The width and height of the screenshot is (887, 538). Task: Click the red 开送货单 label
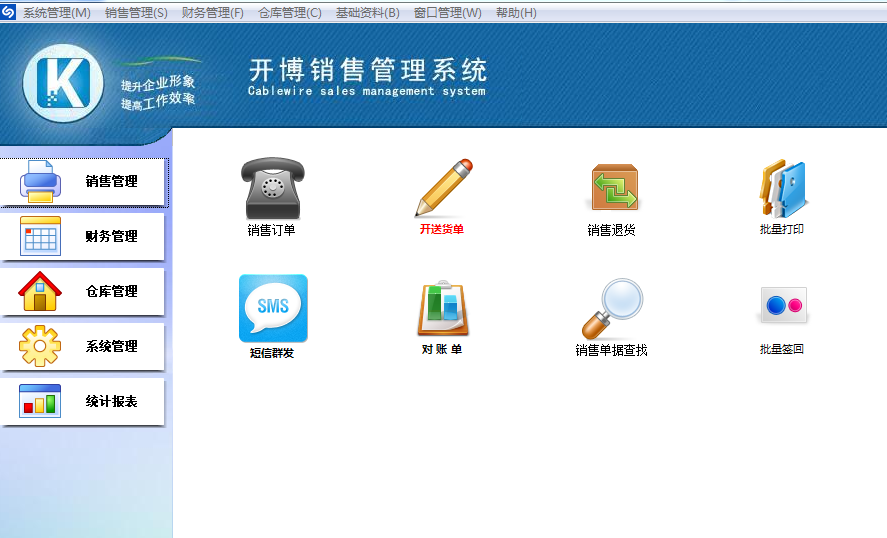442,229
